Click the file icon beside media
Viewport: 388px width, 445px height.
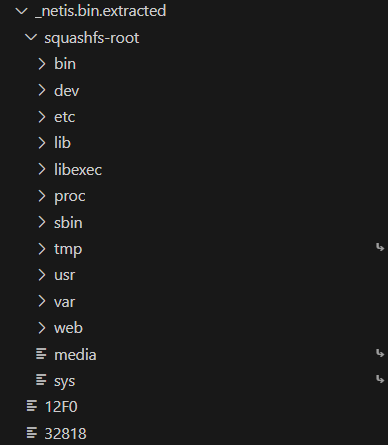(41, 354)
